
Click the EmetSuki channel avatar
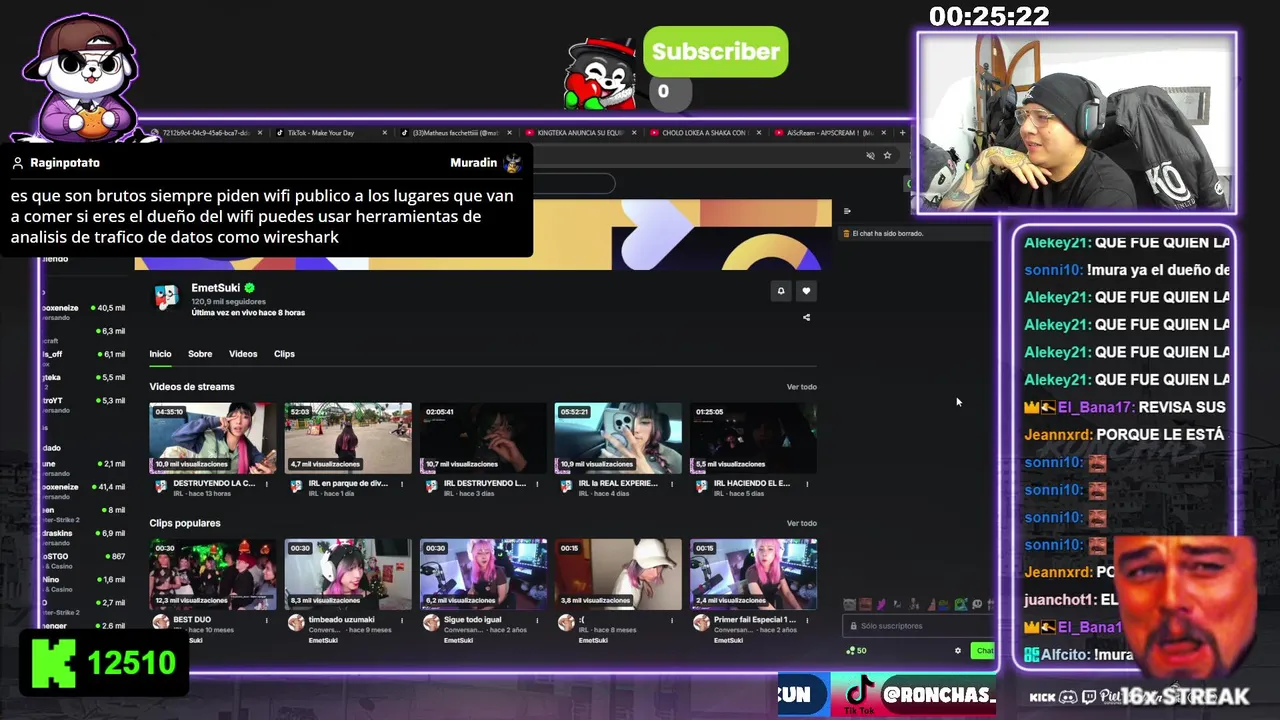(166, 296)
